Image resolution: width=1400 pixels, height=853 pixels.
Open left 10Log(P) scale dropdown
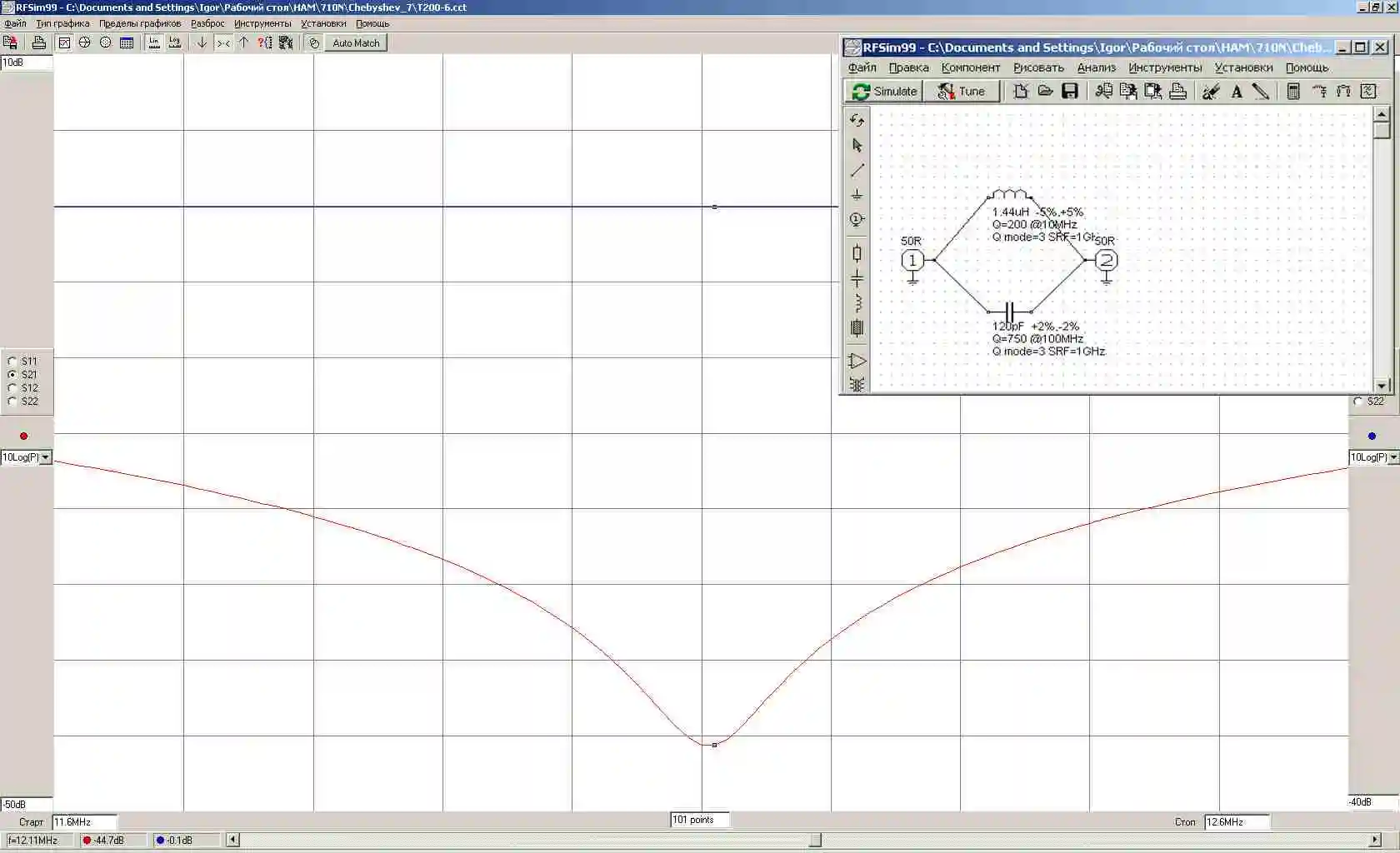[x=46, y=457]
